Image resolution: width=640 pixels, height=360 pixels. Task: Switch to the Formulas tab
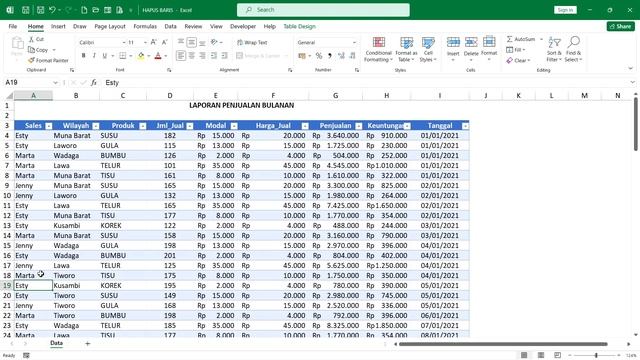coord(145,27)
